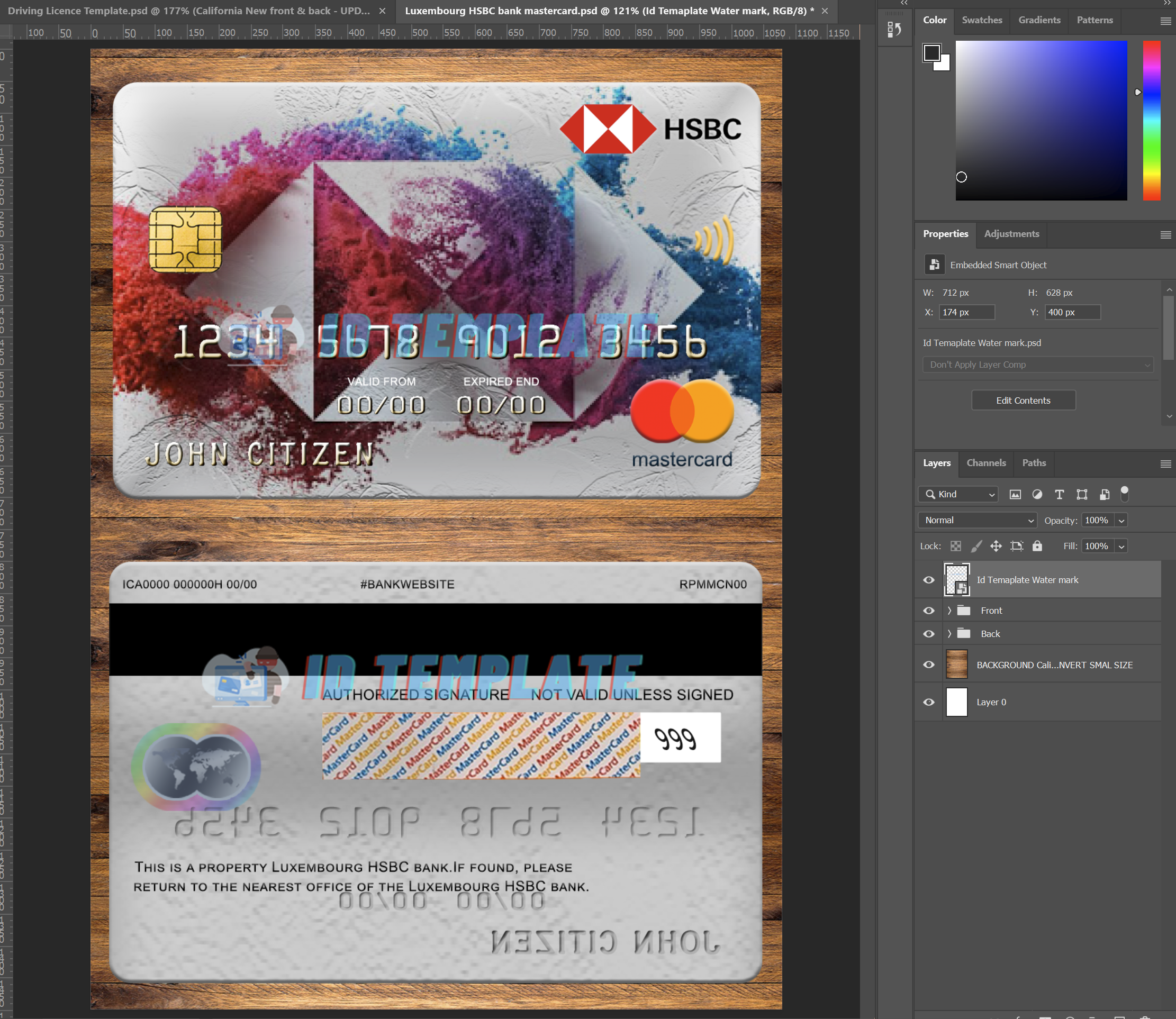Select the Layers panel tab
The image size is (1176, 1019).
click(x=936, y=463)
